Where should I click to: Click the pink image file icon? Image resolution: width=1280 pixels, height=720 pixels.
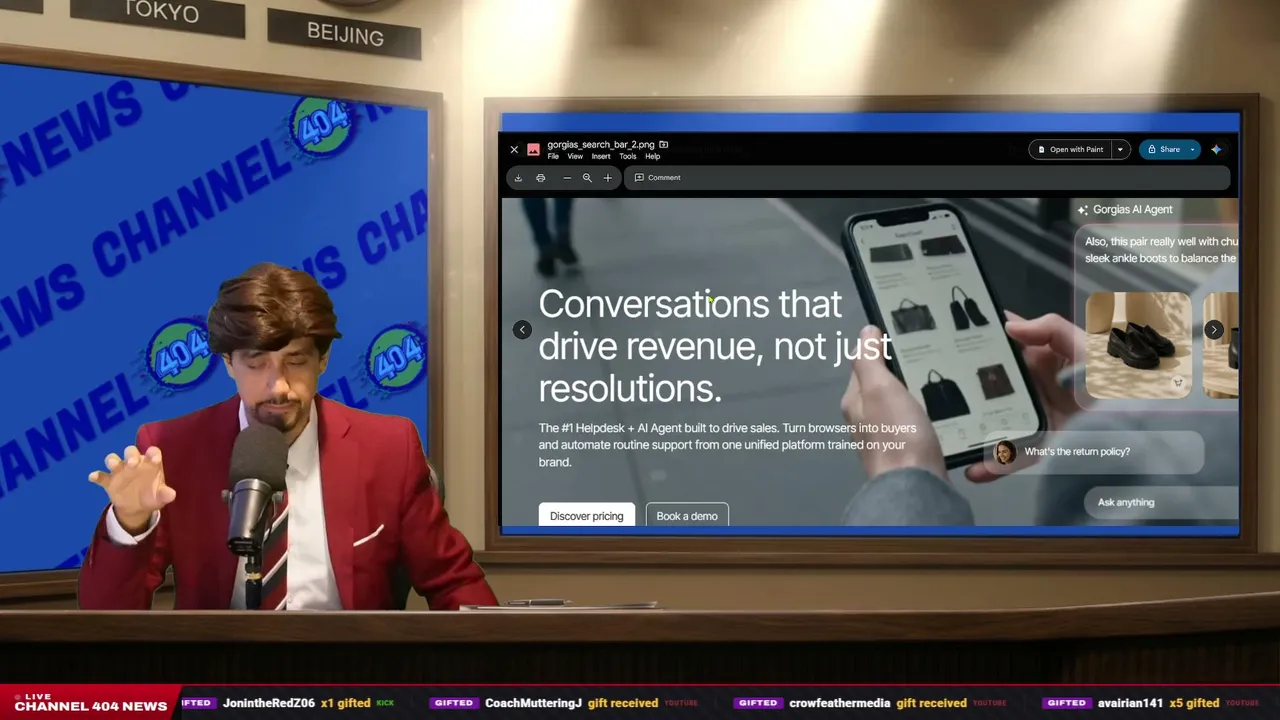(533, 150)
